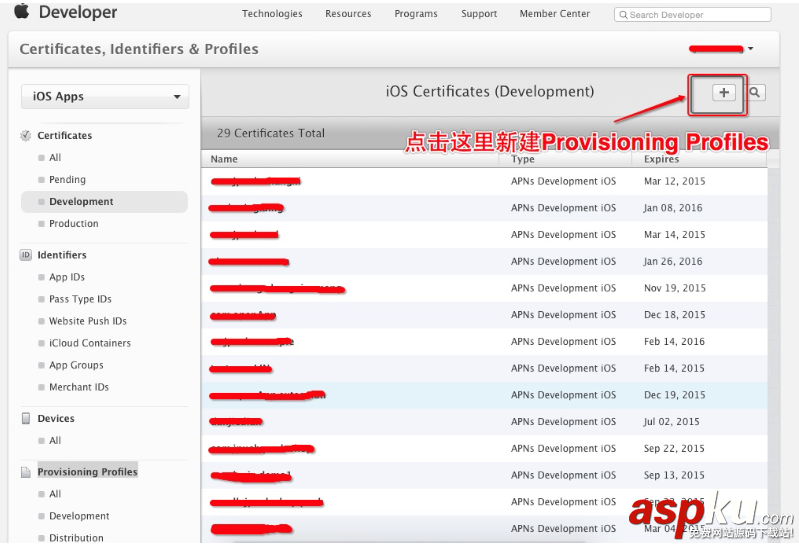
Task: Open App IDs identifiers
Action: [67, 277]
